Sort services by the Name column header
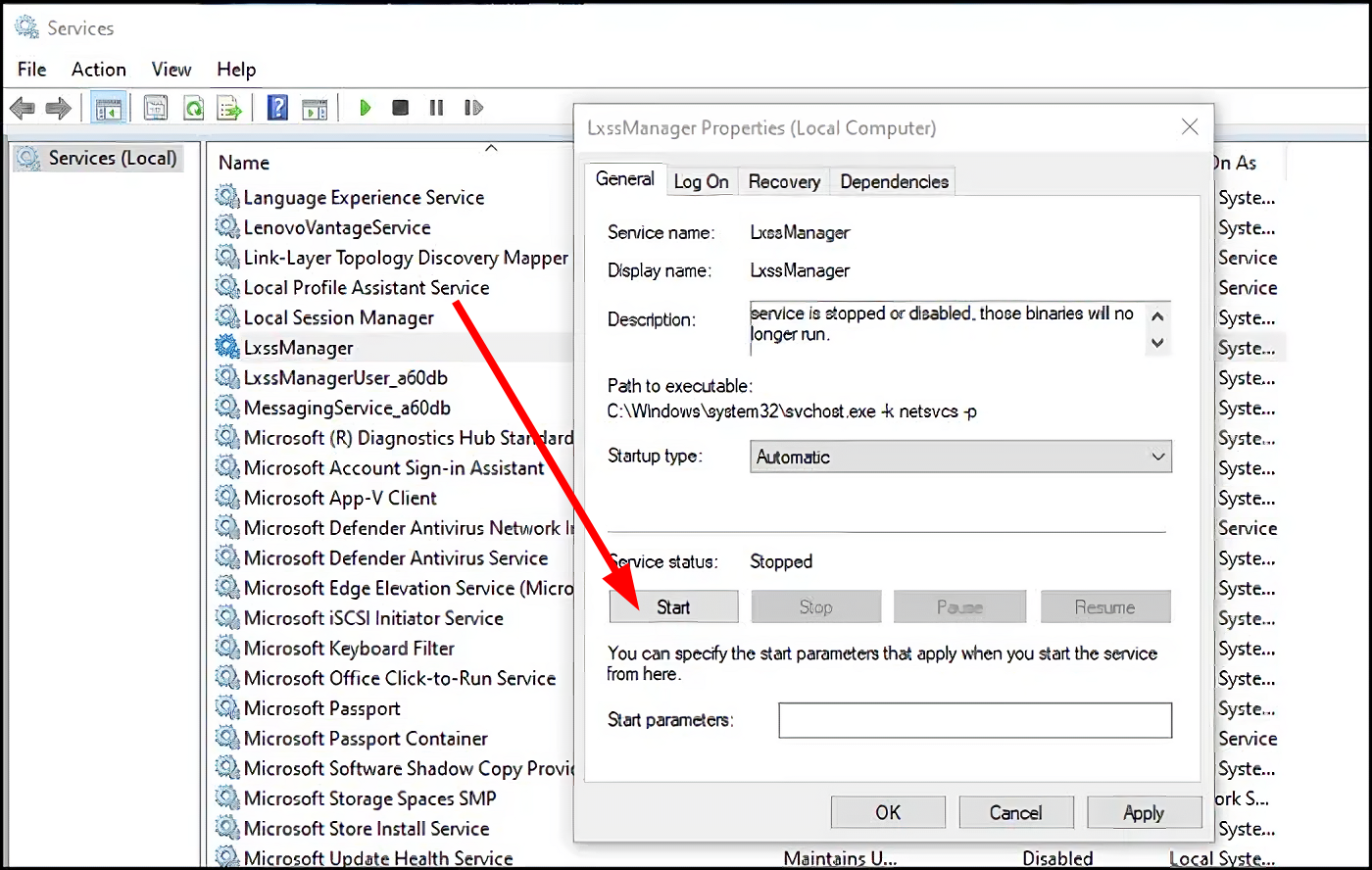The width and height of the screenshot is (1372, 870). [x=244, y=163]
